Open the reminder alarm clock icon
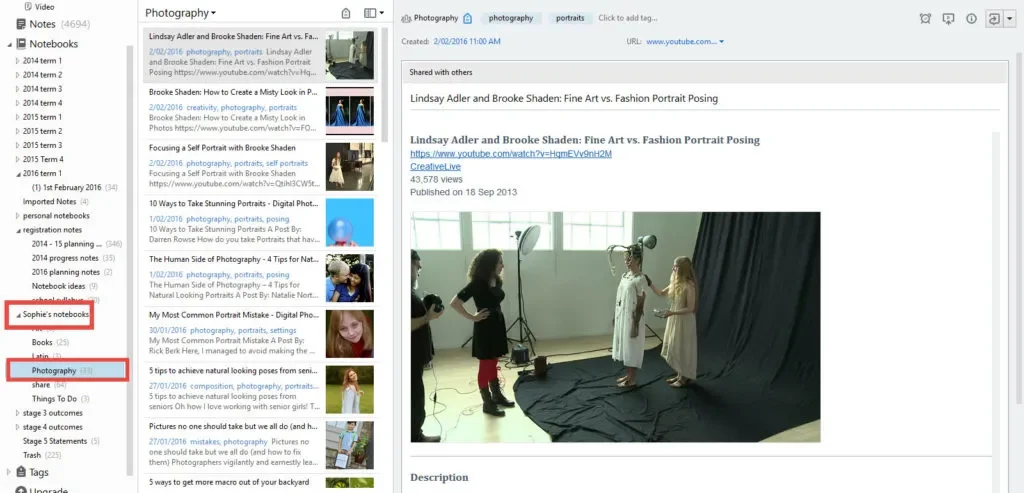Image resolution: width=1024 pixels, height=493 pixels. (925, 19)
